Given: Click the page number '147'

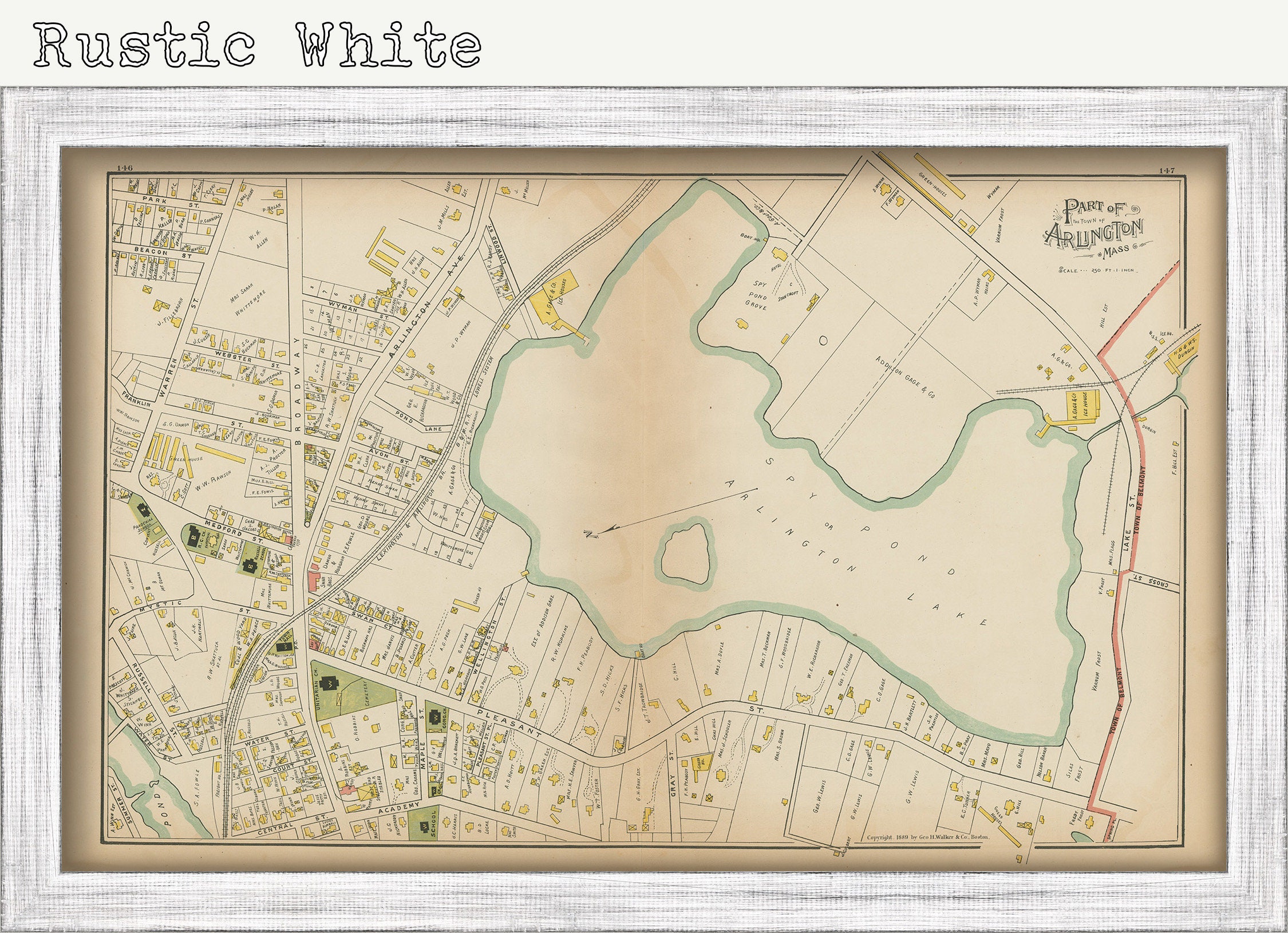Looking at the screenshot, I should click(x=1167, y=170).
